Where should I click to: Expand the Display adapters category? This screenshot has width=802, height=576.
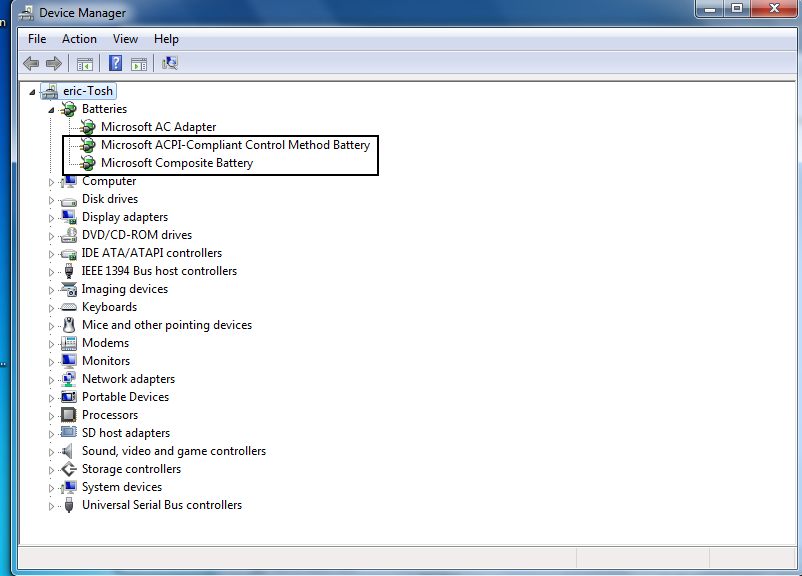[x=51, y=218]
